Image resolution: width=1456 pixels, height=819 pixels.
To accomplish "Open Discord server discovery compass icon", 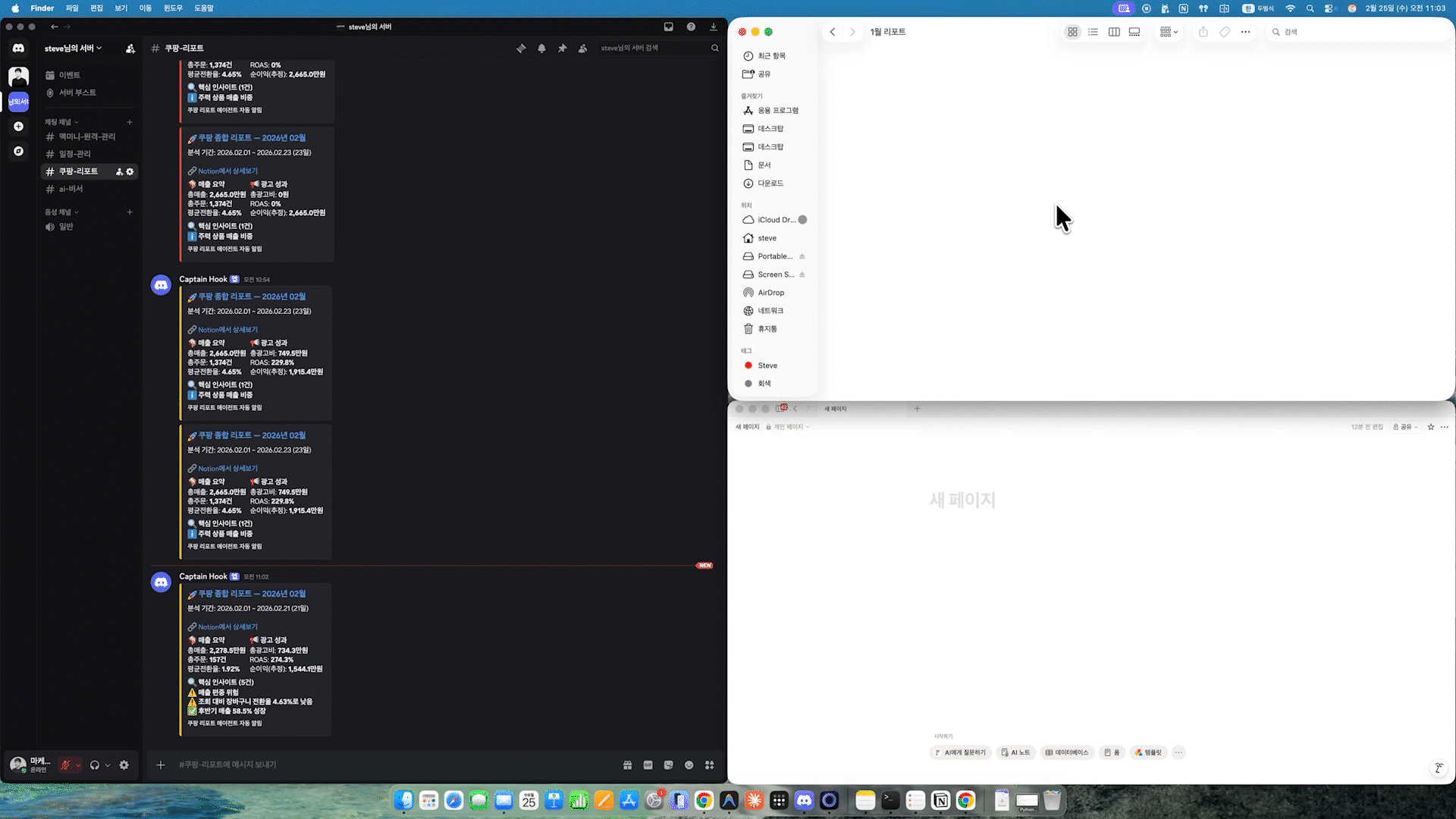I will coord(18,151).
